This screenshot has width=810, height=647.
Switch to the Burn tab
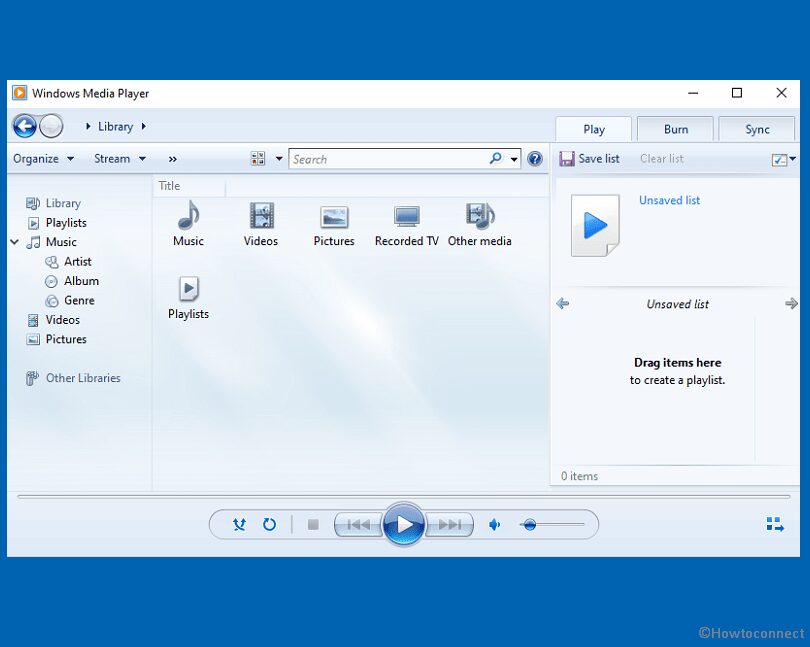(x=676, y=129)
